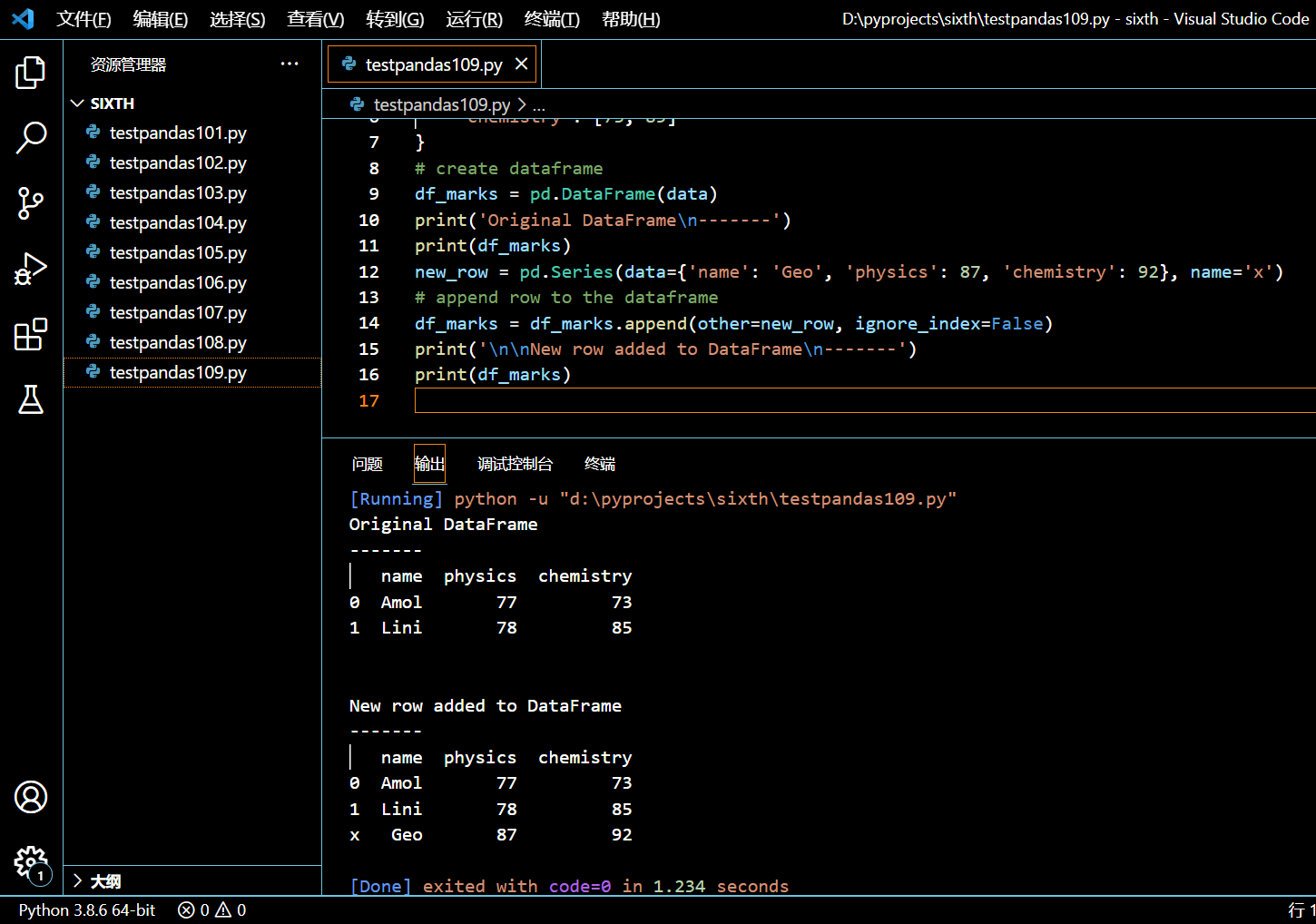Switch to the 调试控制台 panel tab
The width and height of the screenshot is (1316, 924).
click(515, 464)
